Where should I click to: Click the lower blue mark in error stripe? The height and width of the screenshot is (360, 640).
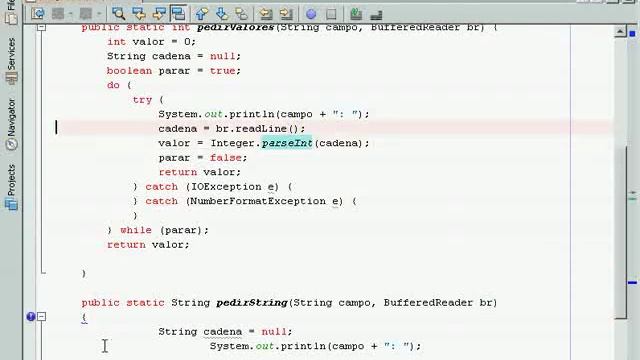coord(633,282)
